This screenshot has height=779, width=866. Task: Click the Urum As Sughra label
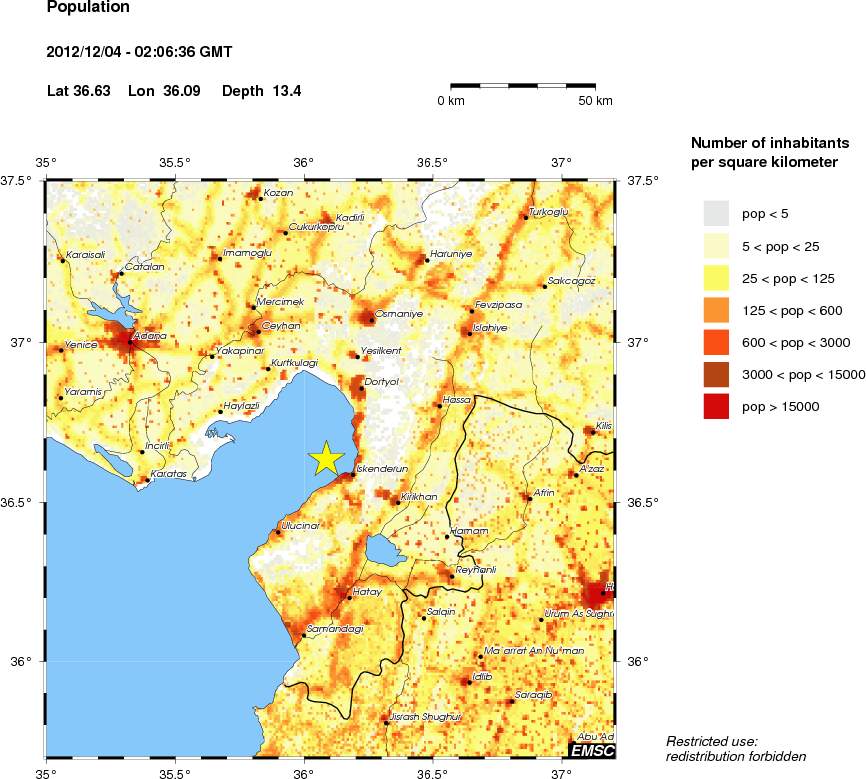pos(579,613)
